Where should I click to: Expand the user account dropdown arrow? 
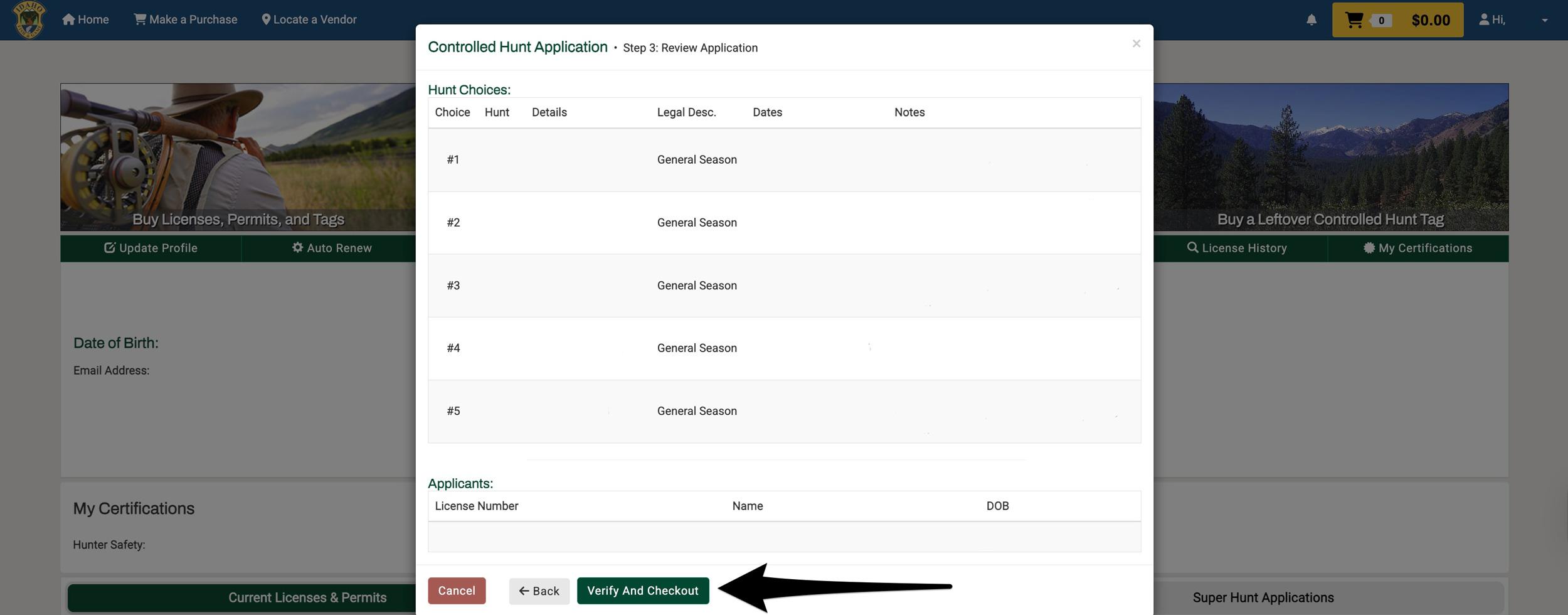(x=1544, y=20)
